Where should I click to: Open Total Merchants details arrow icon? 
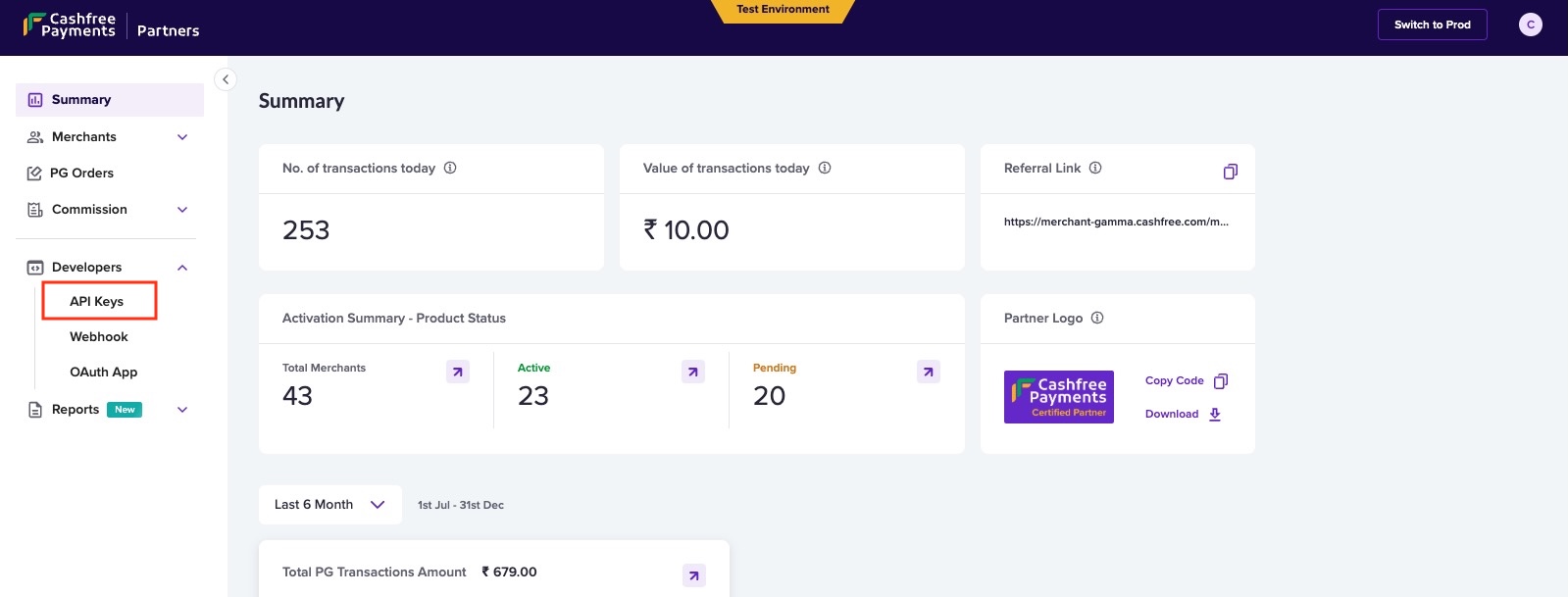(458, 372)
